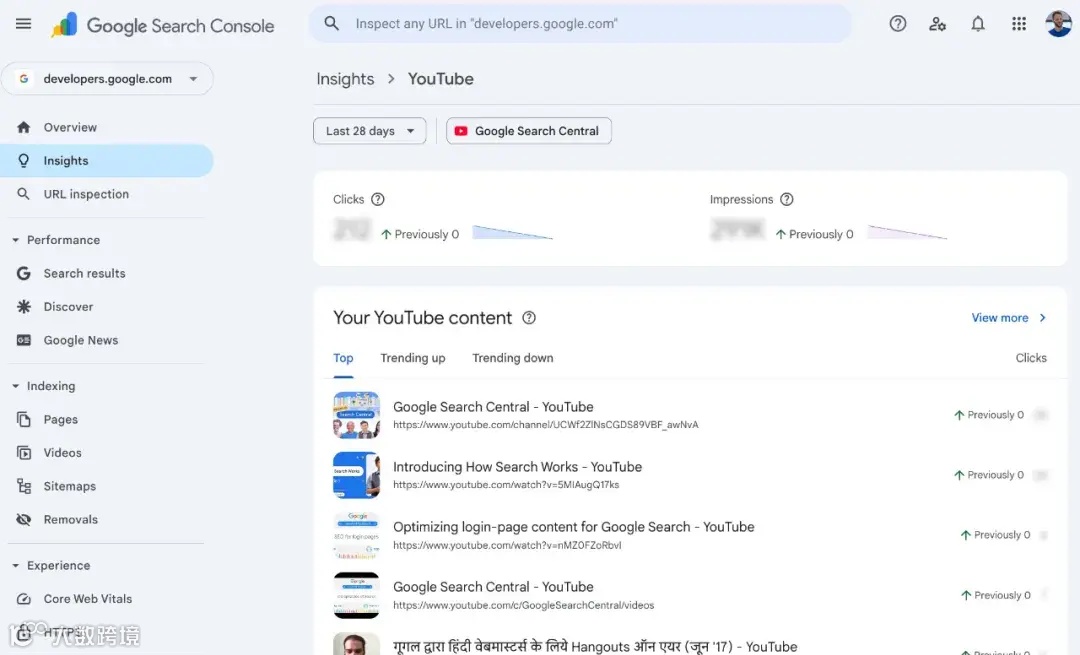Navigate to Insights breadcrumb
1080x655 pixels.
(x=345, y=79)
